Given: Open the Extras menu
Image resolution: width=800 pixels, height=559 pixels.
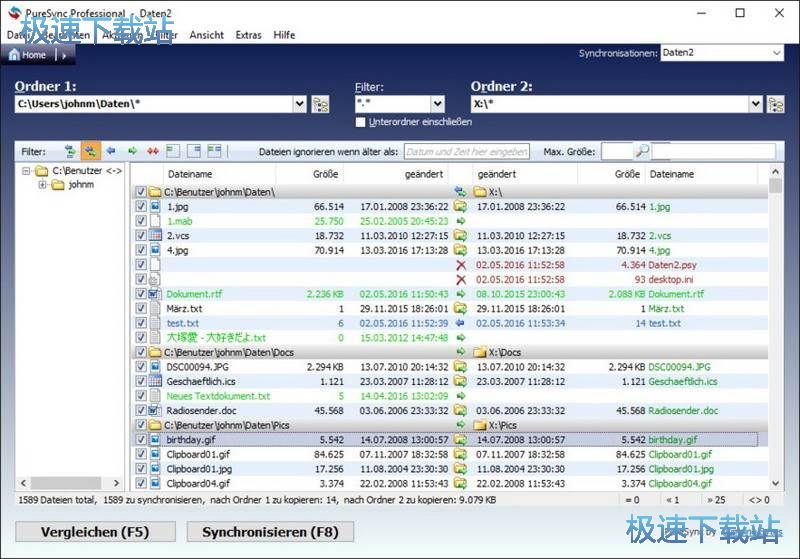Looking at the screenshot, I should coord(248,35).
